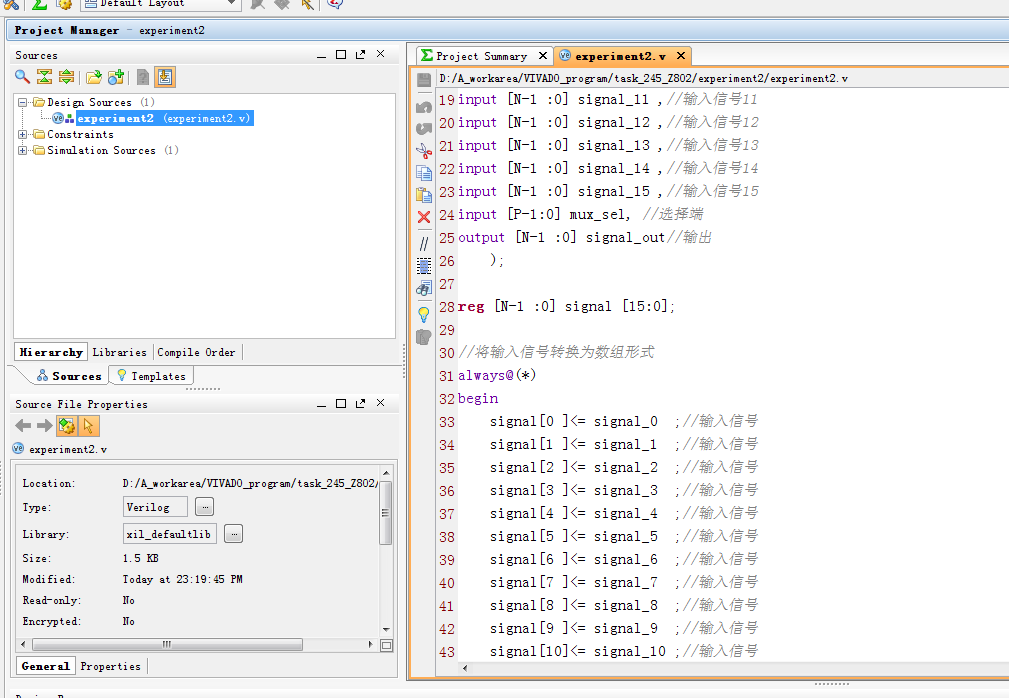Click the browse button next to xil_defaultlib
Screen dimensions: 1009x698
(234, 534)
